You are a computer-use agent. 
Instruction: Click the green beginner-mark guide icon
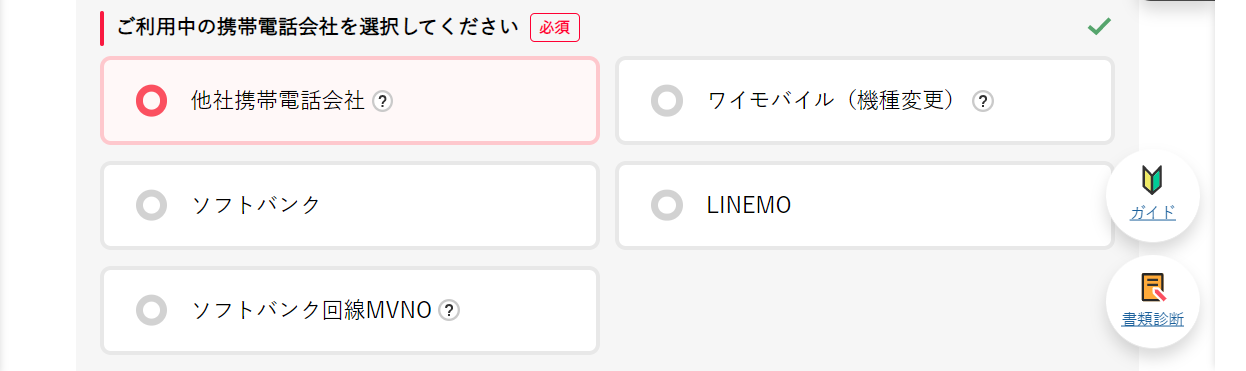point(1153,180)
